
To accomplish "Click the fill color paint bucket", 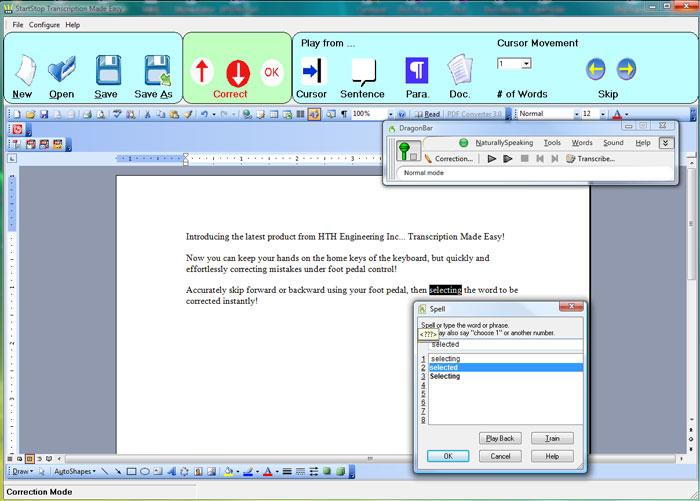I will point(229,472).
